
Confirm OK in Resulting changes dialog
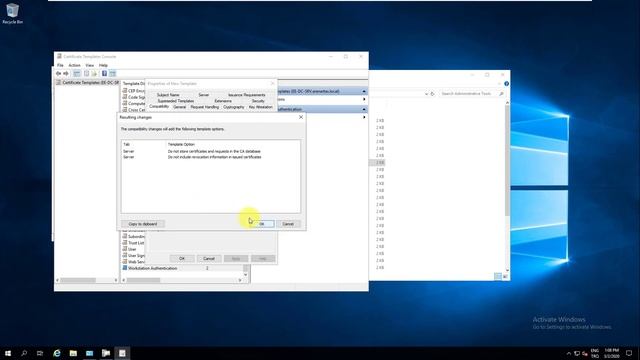pyautogui.click(x=262, y=224)
